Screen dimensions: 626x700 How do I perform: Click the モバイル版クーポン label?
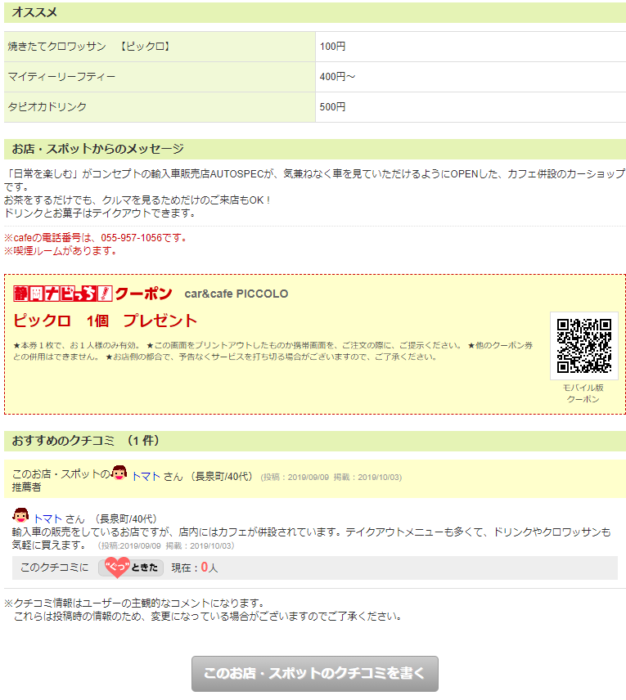coord(584,393)
